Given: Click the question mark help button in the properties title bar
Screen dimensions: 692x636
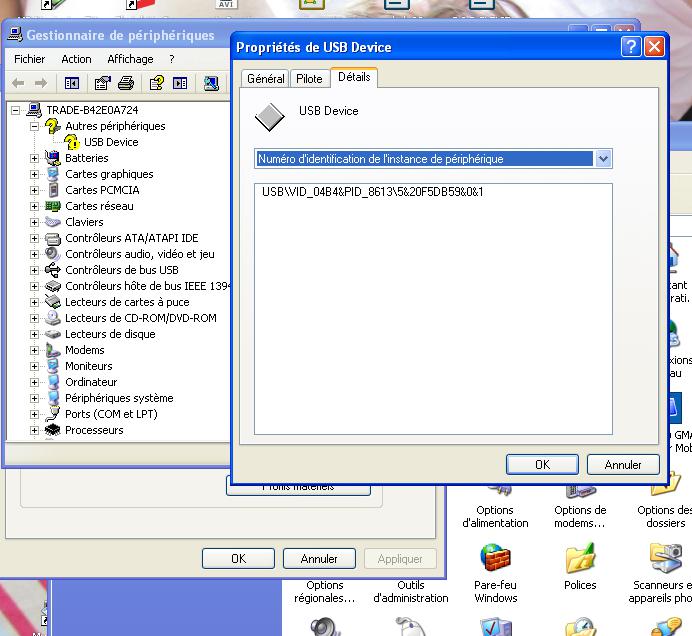Looking at the screenshot, I should point(631,46).
